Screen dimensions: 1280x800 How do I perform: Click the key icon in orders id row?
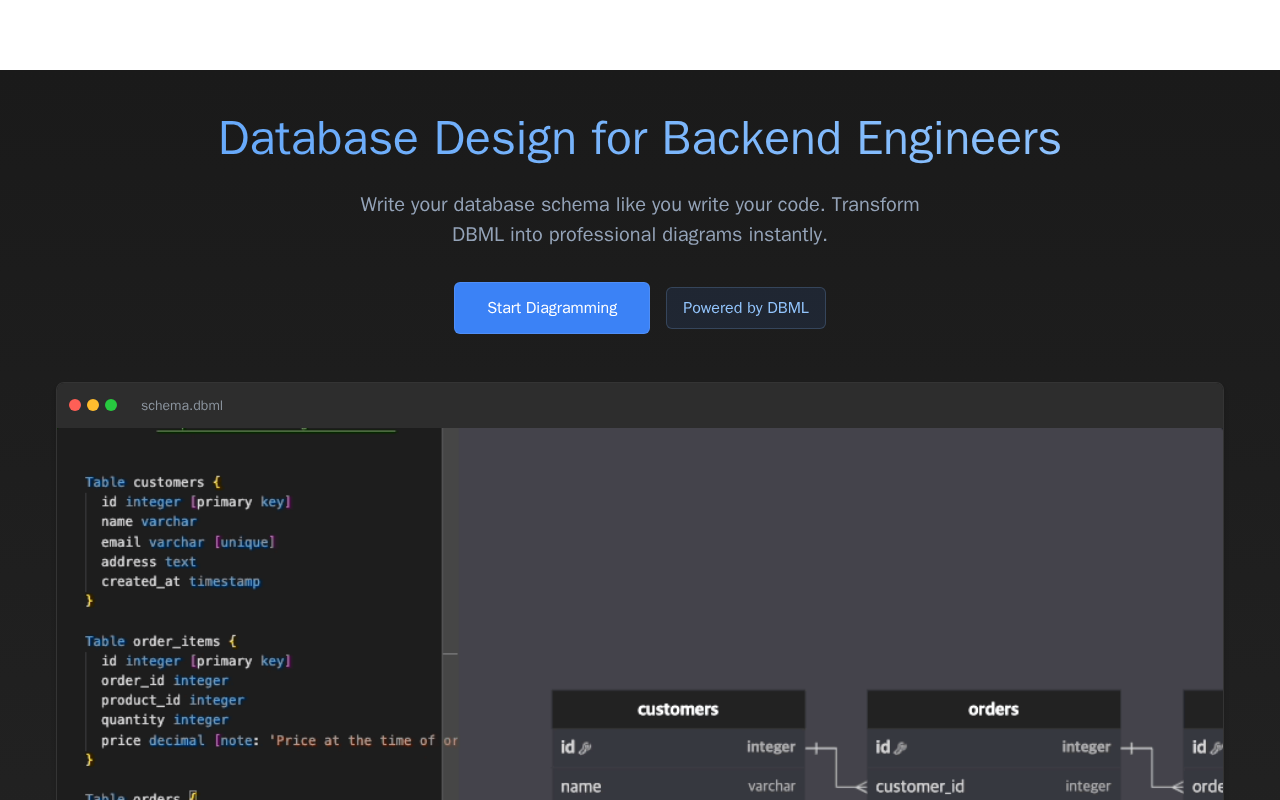[x=900, y=748]
